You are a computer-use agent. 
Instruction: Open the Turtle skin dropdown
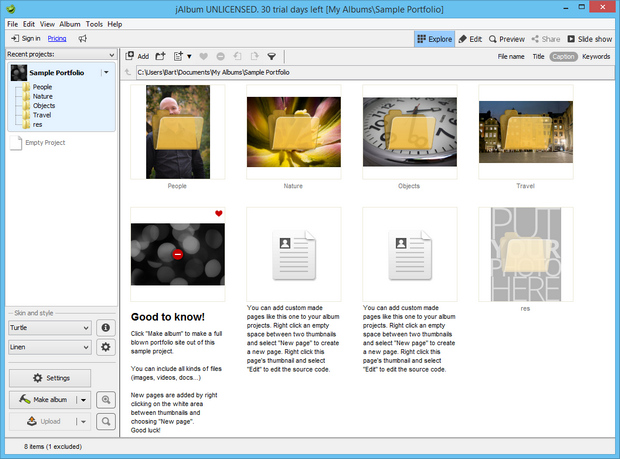point(50,327)
